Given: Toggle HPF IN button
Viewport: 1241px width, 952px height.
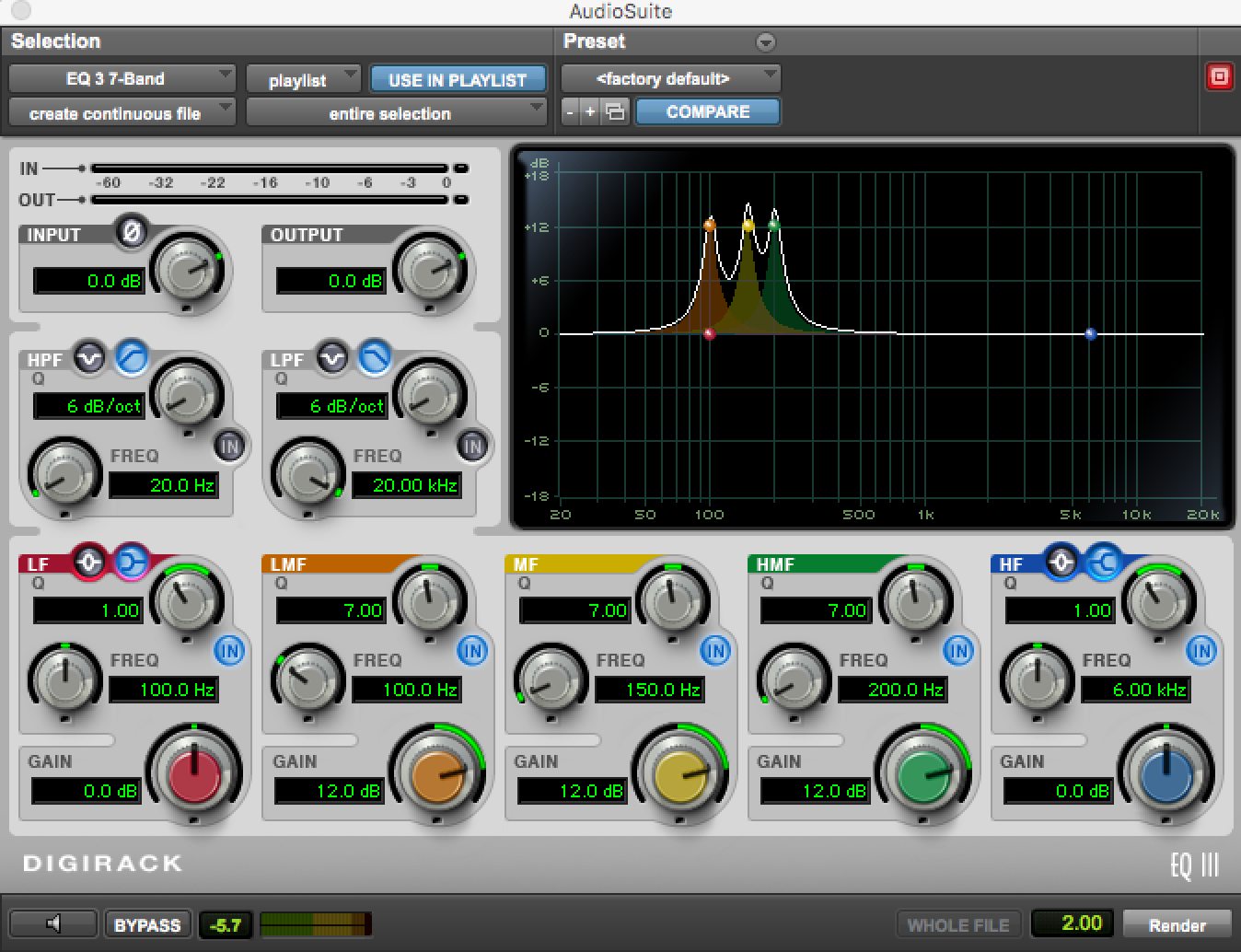Looking at the screenshot, I should pos(229,447).
